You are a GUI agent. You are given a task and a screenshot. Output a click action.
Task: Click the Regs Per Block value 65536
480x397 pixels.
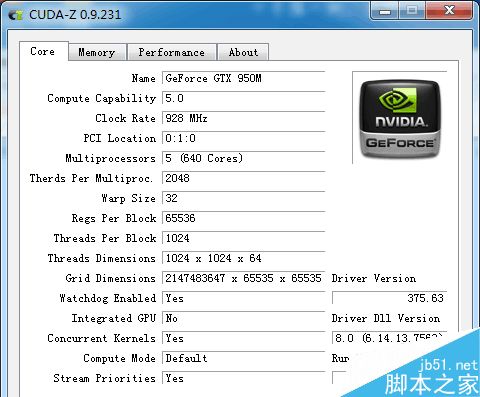(244, 219)
